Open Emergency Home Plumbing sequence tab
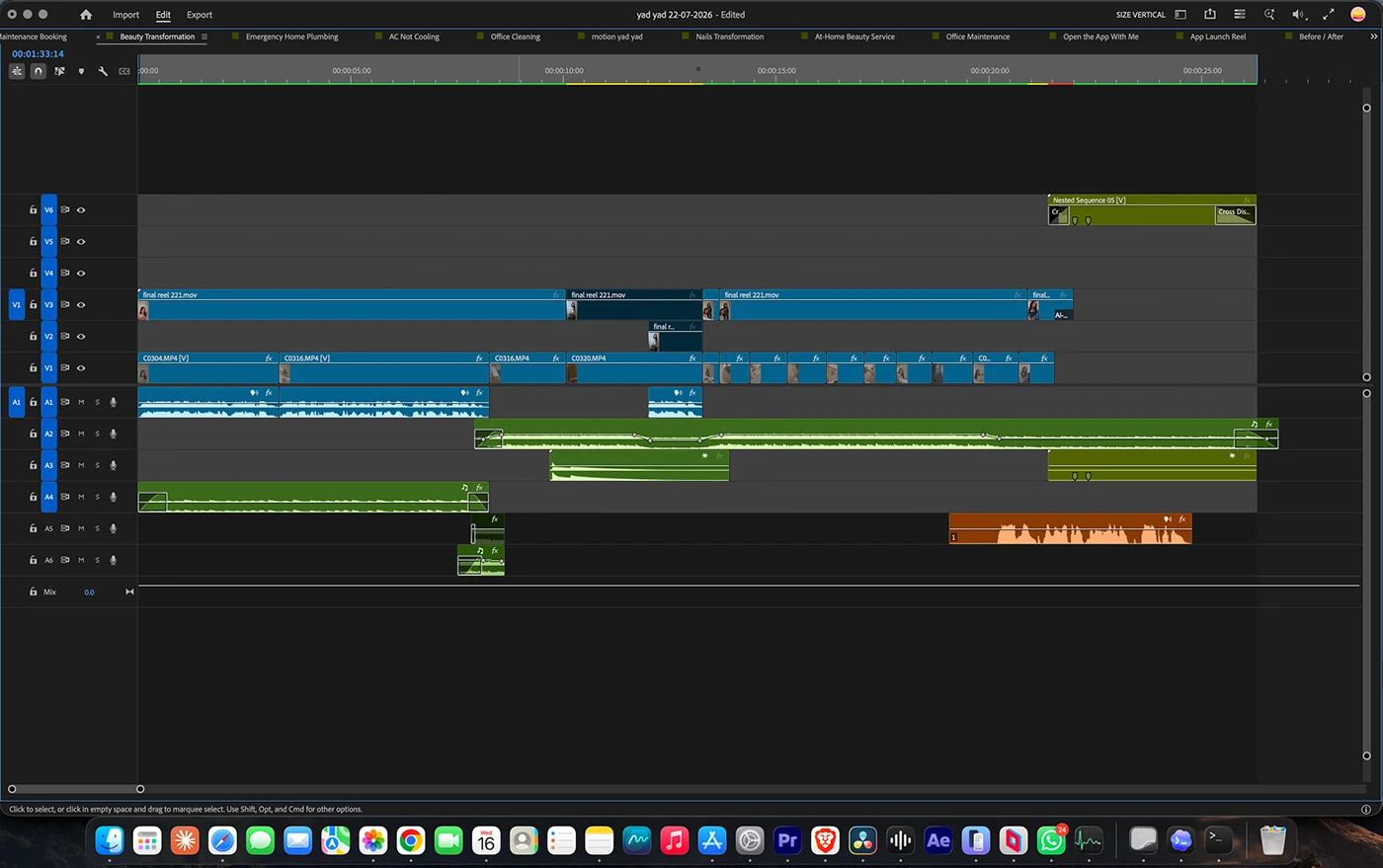Viewport: 1383px width, 868px height. click(291, 37)
